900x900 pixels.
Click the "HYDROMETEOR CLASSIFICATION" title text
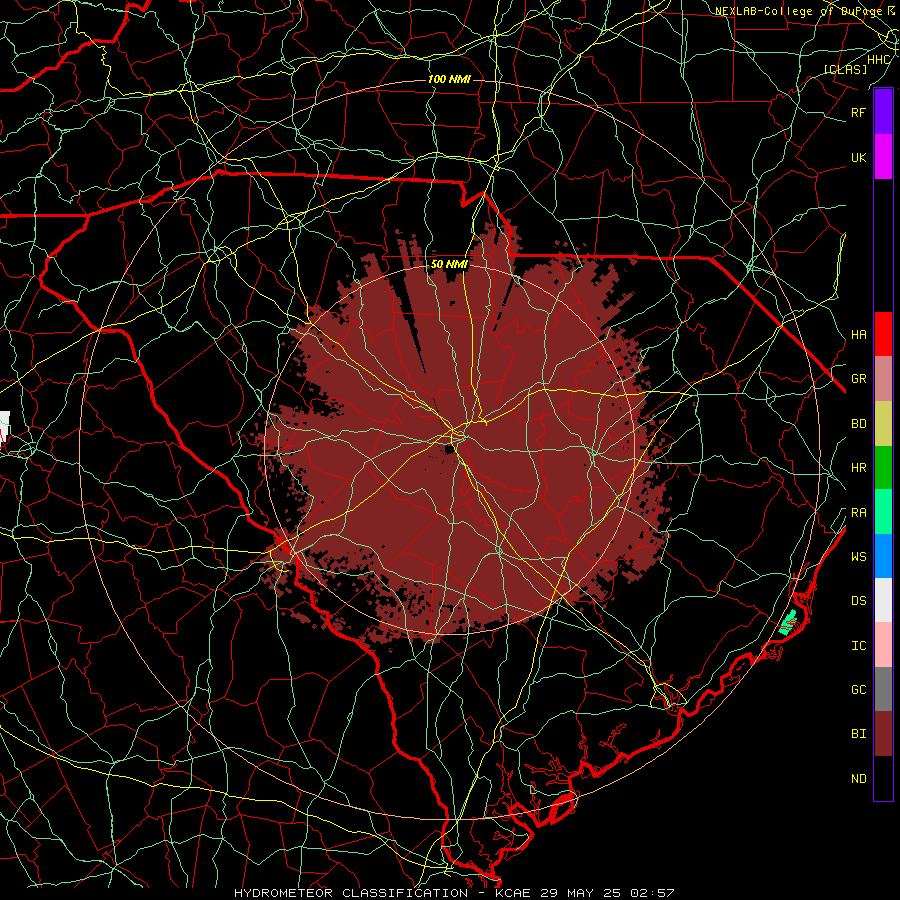click(351, 893)
